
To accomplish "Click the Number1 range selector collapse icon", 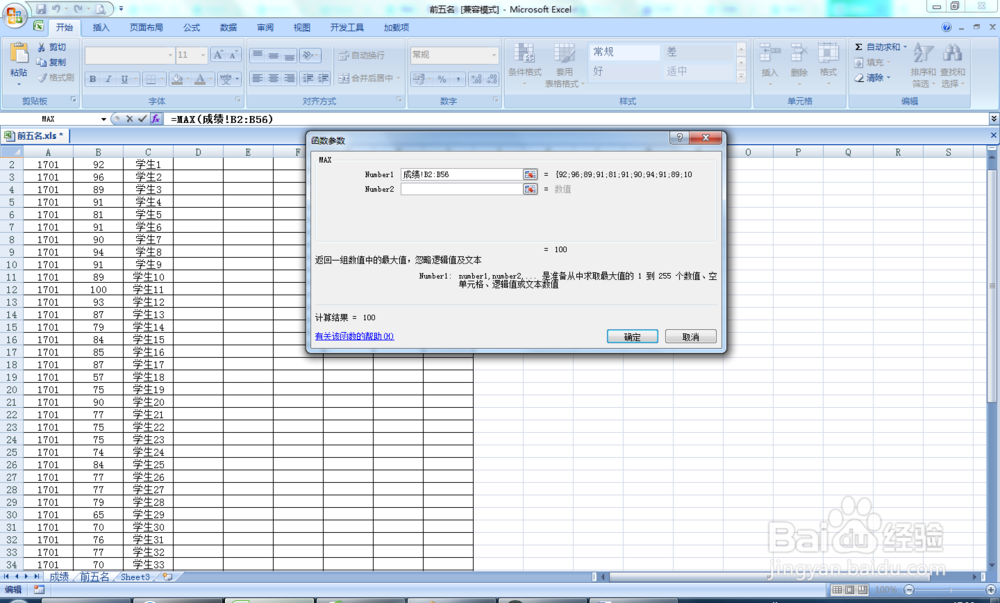I will (x=530, y=175).
